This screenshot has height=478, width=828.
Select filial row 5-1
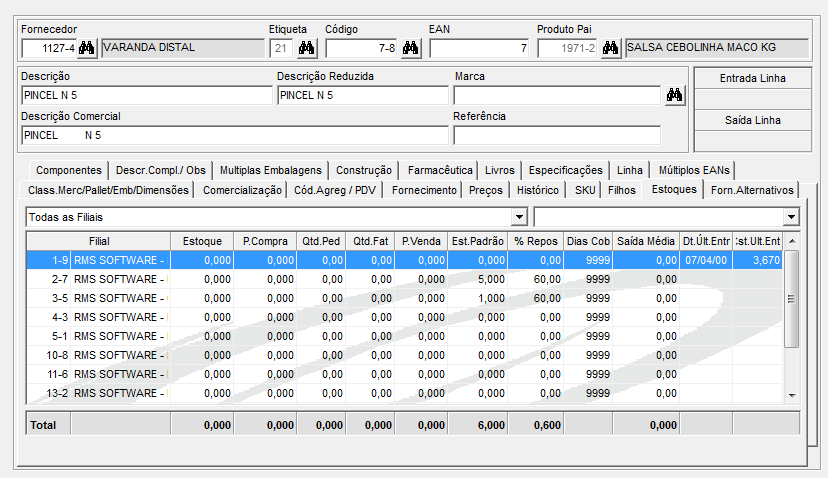(405, 336)
